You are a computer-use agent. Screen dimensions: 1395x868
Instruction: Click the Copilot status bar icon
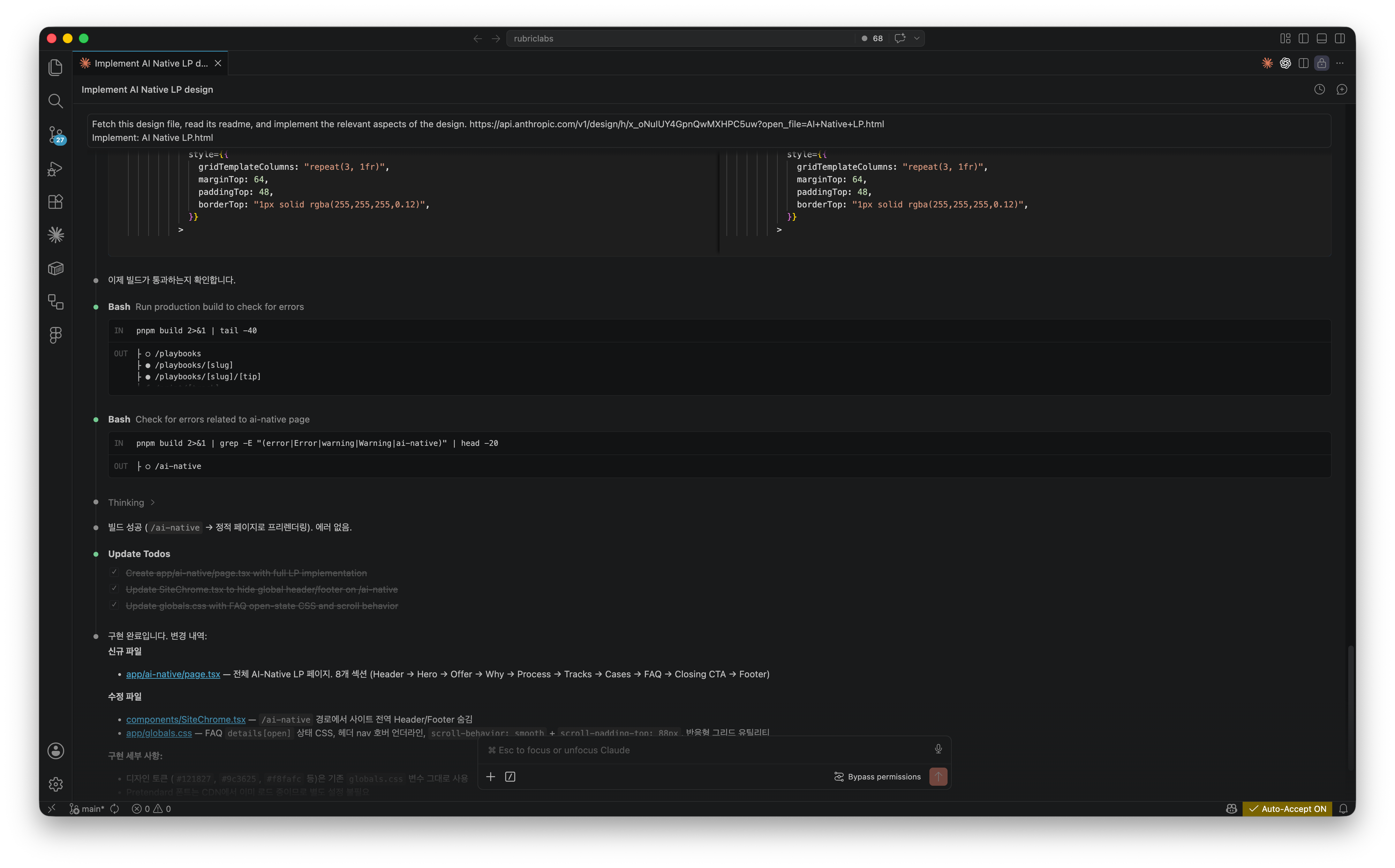[x=1231, y=808]
